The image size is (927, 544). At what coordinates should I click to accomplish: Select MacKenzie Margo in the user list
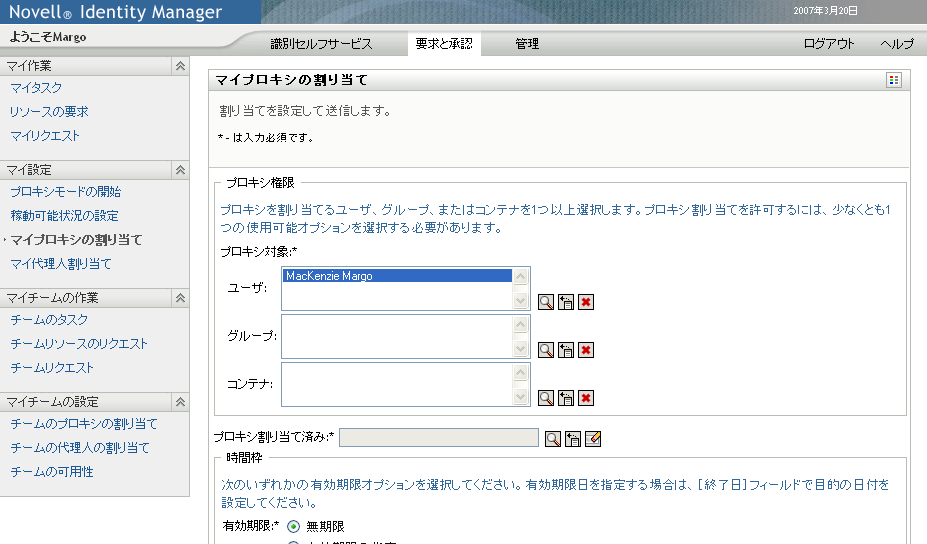pyautogui.click(x=328, y=276)
